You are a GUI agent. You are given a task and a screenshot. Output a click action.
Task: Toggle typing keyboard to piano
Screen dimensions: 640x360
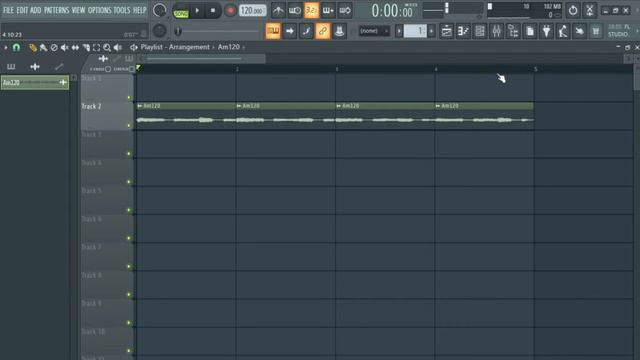click(273, 31)
